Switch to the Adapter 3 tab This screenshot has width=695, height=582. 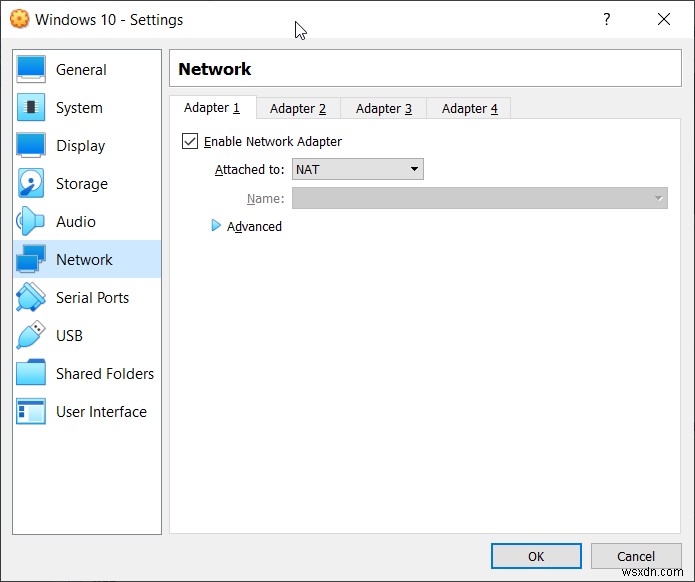[x=384, y=109]
